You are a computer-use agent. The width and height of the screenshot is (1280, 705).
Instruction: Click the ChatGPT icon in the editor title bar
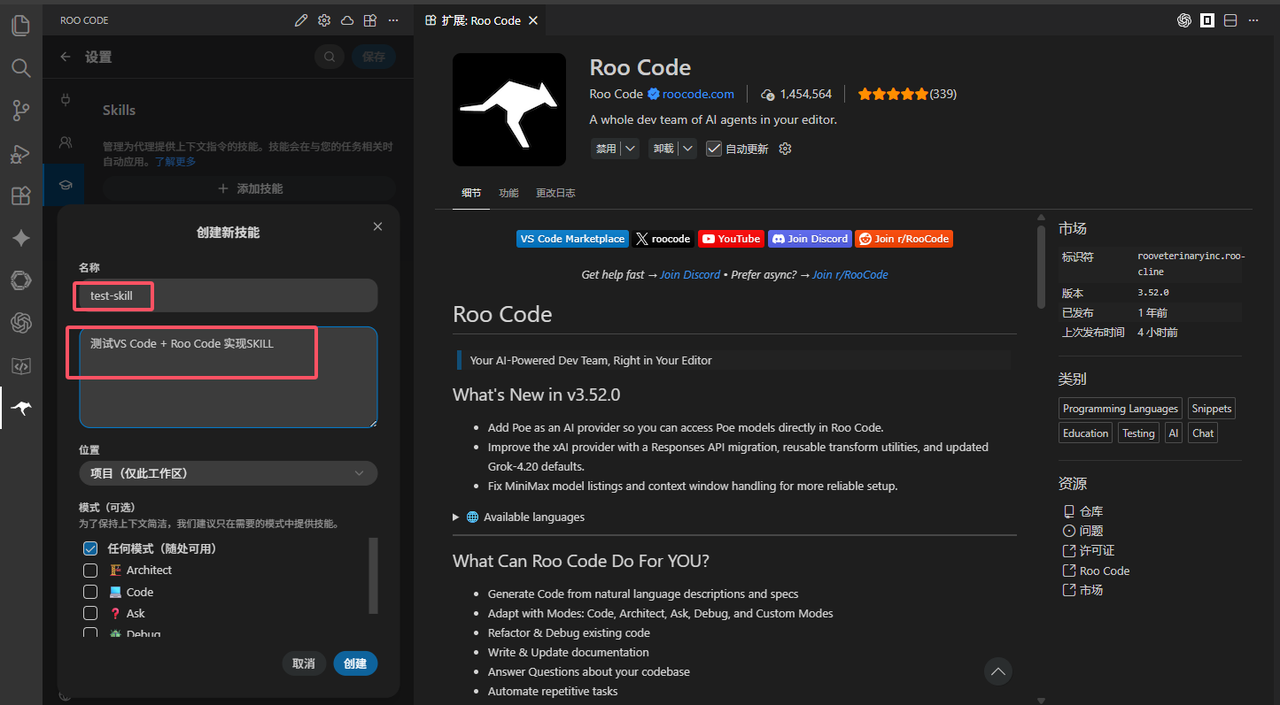1184,20
